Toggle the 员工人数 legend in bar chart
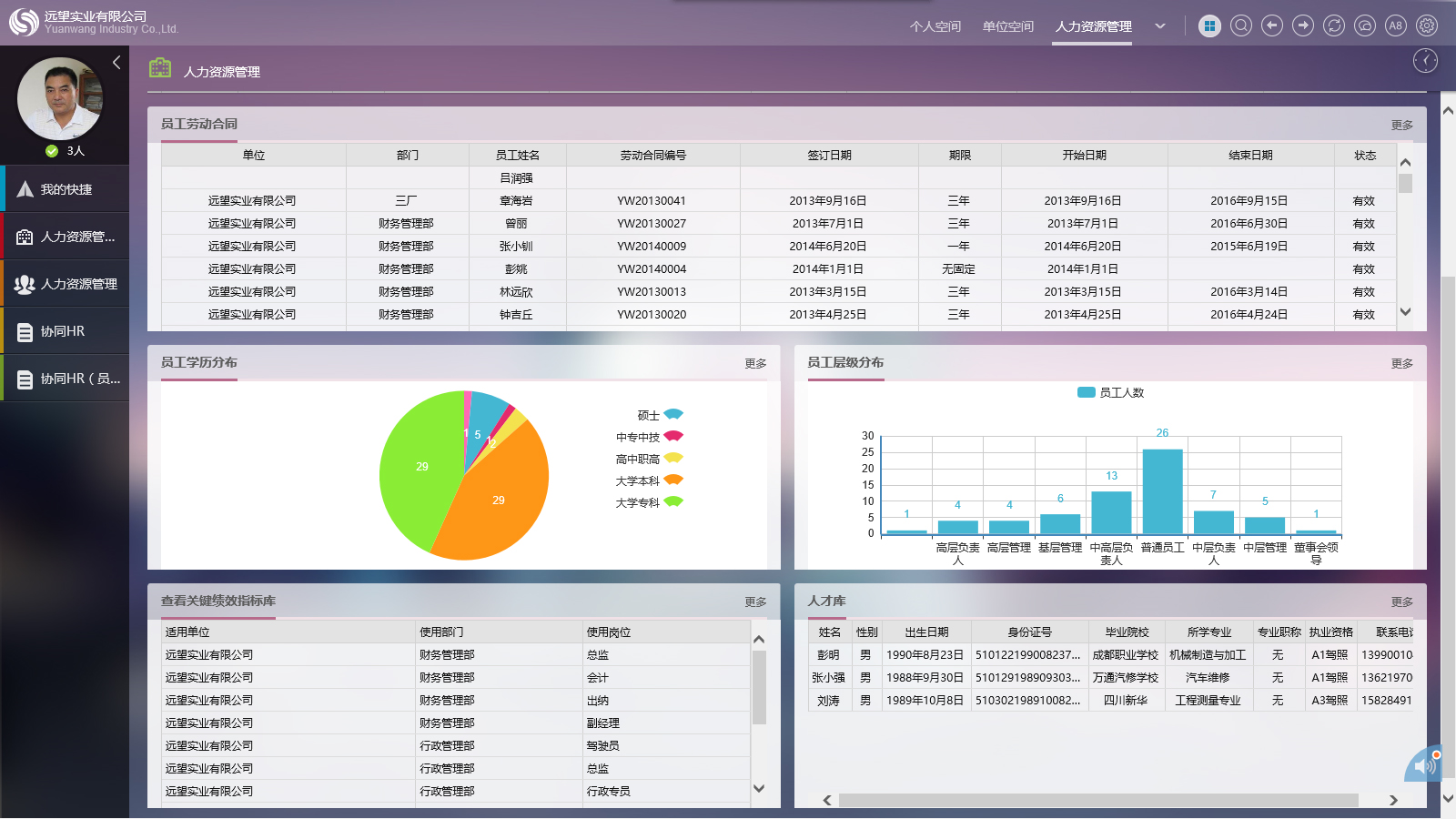 click(1110, 393)
